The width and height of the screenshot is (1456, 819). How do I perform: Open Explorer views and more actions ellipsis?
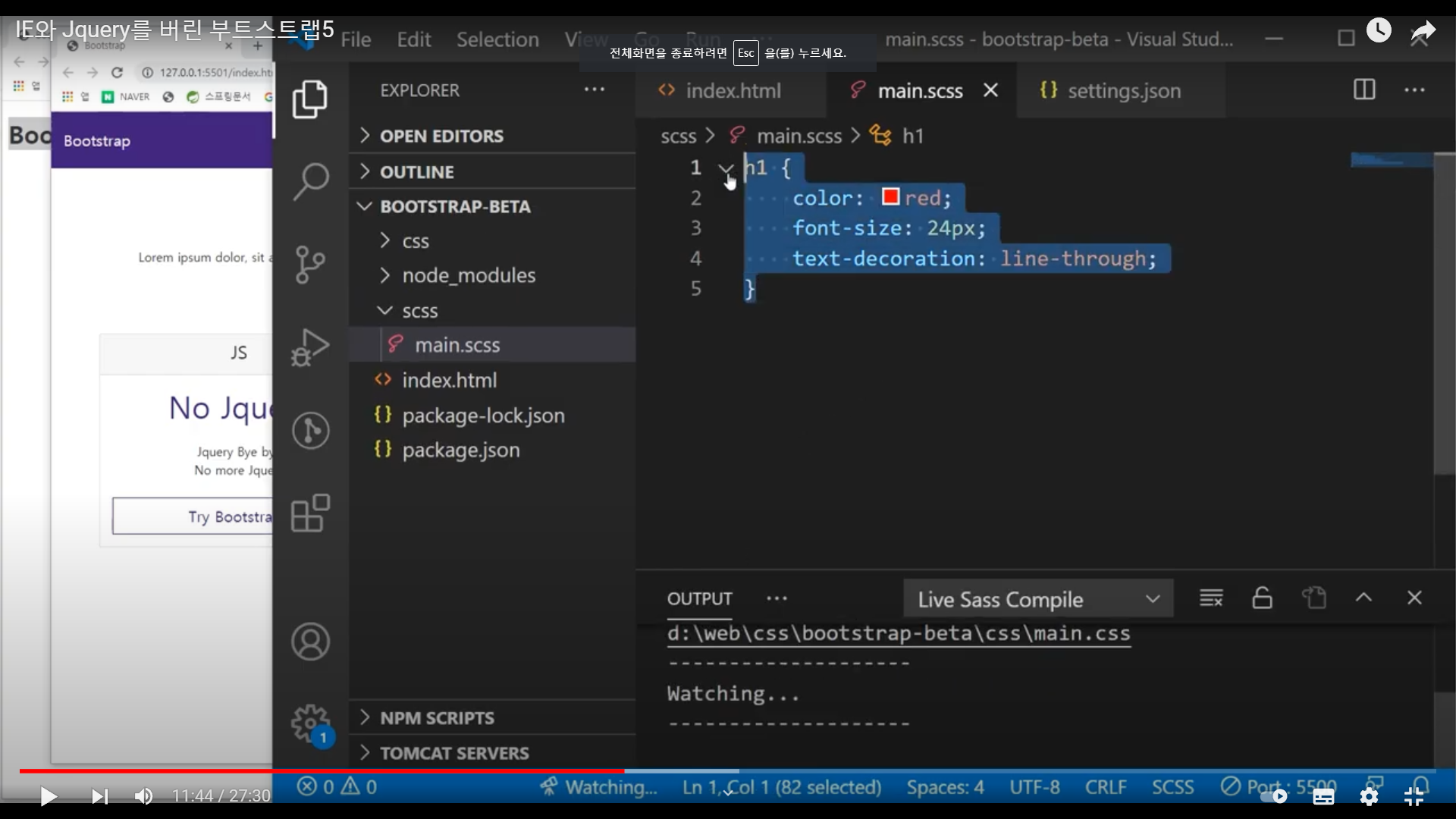pyautogui.click(x=595, y=89)
